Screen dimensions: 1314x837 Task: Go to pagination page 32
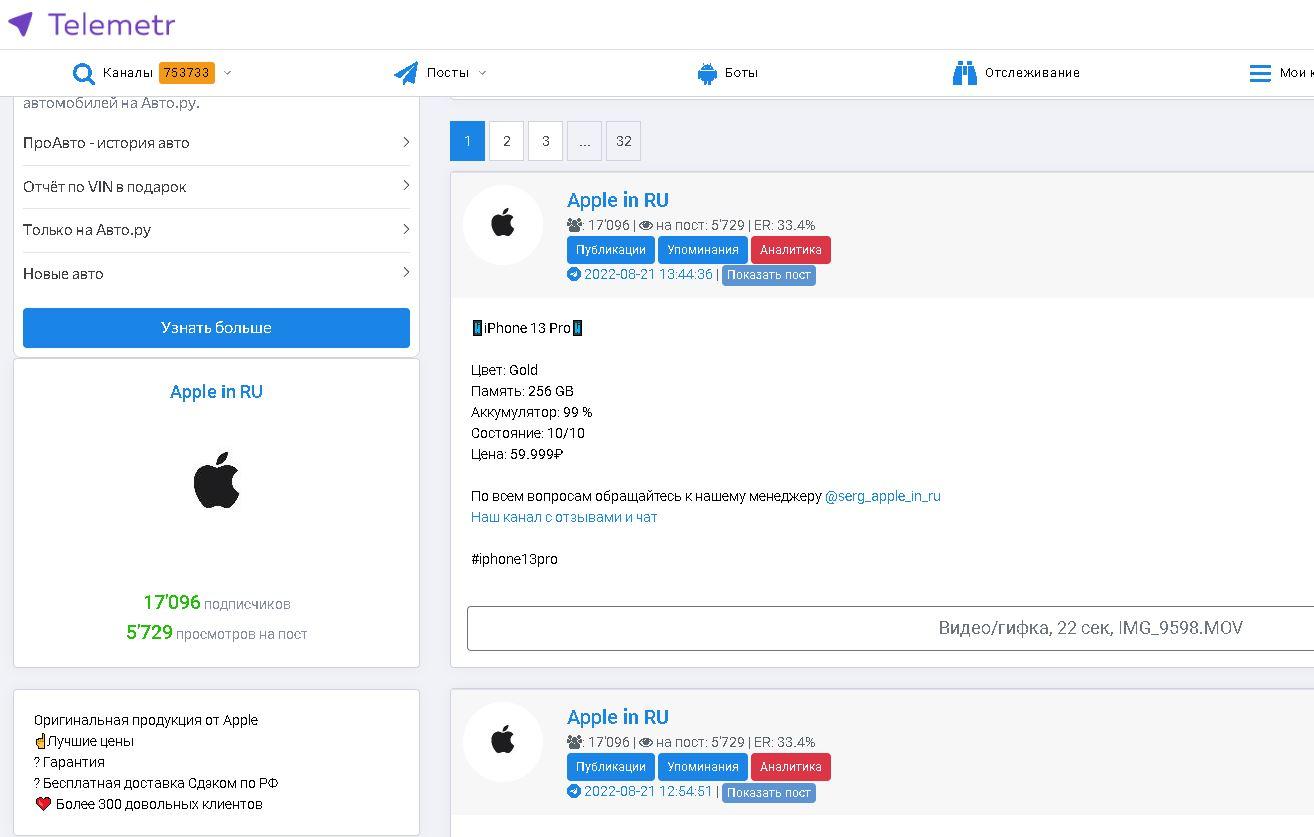coord(623,141)
